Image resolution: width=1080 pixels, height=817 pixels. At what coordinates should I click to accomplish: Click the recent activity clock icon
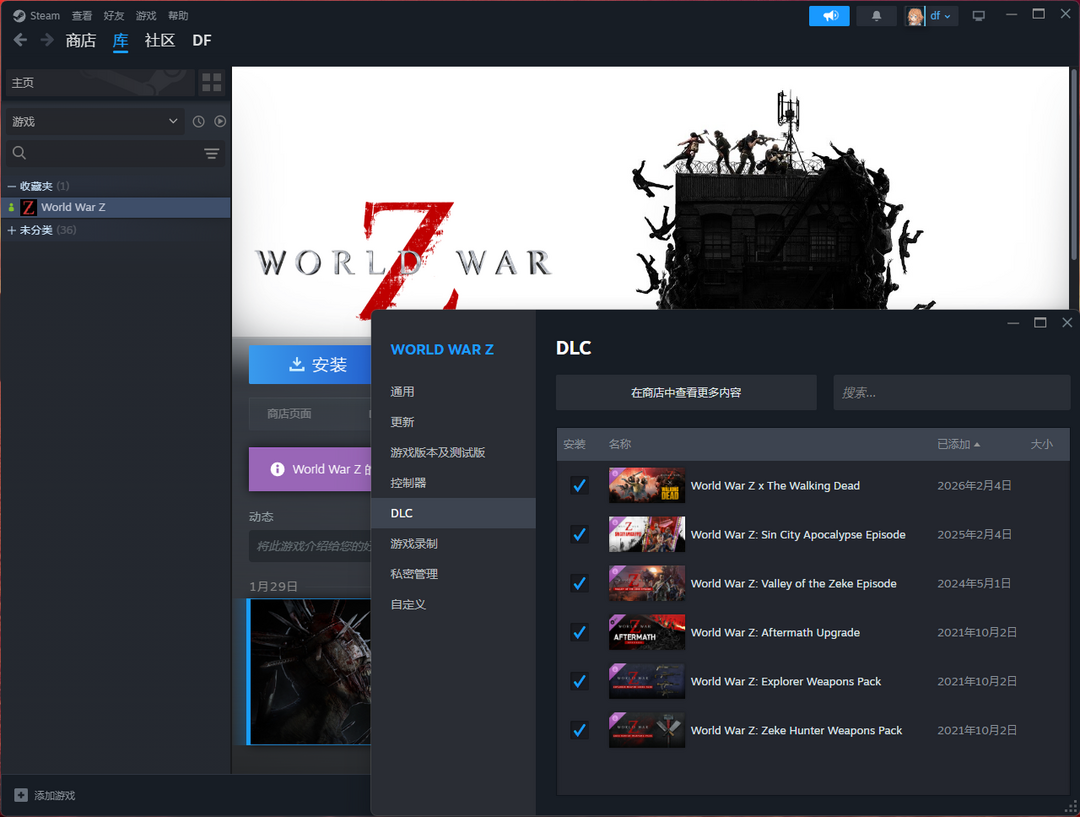tap(198, 122)
